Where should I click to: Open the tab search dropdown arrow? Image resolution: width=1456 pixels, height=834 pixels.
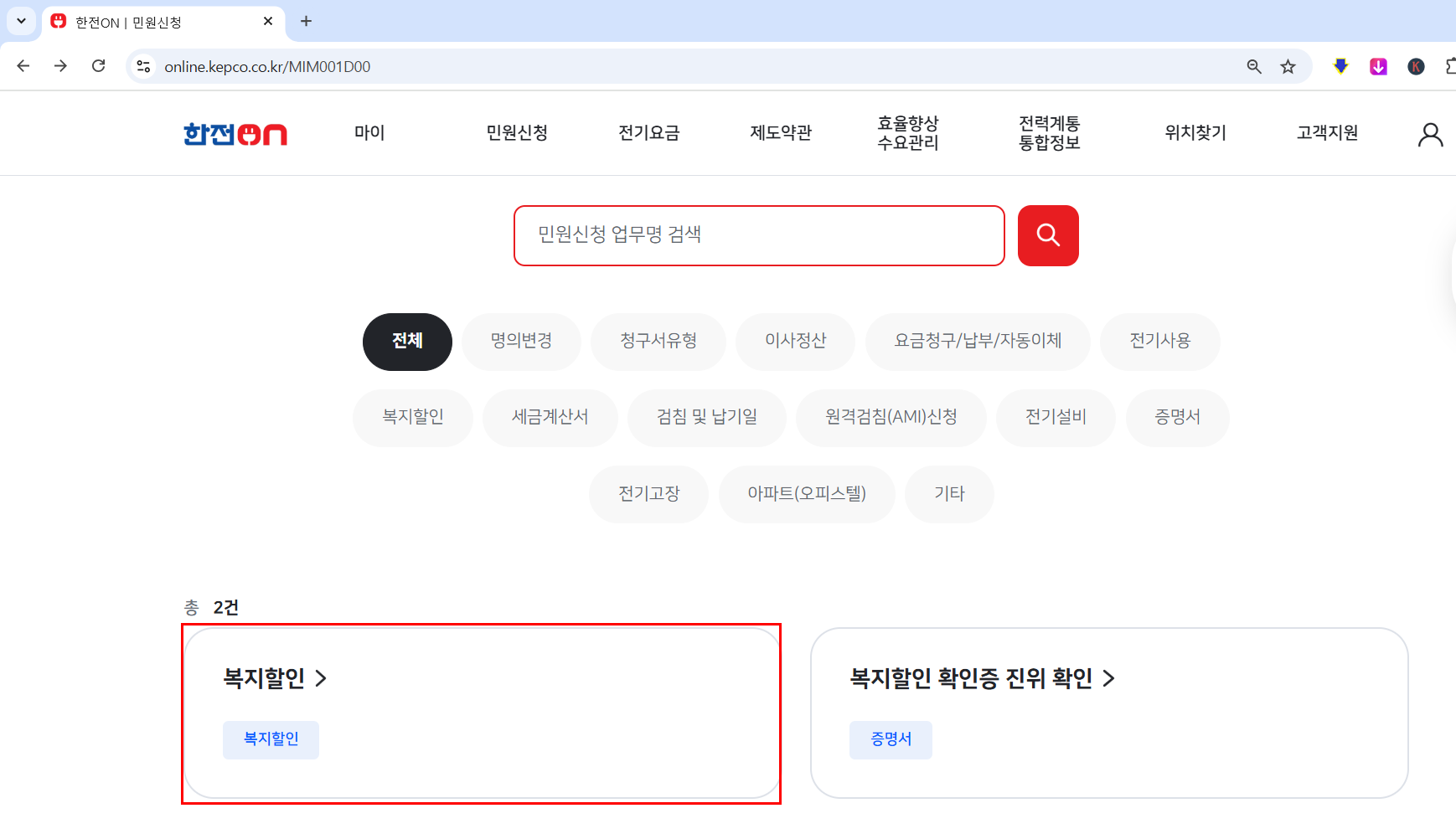click(21, 21)
